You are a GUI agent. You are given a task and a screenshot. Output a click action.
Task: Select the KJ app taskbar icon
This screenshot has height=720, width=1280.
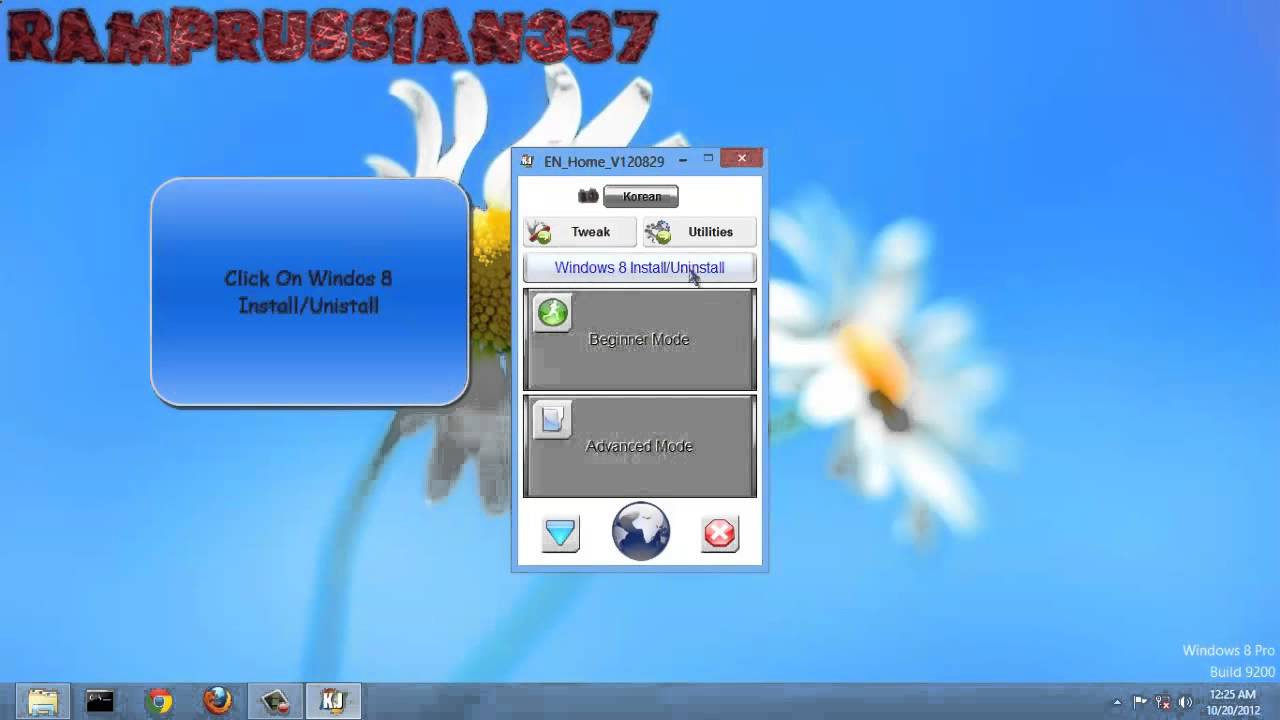tap(332, 701)
